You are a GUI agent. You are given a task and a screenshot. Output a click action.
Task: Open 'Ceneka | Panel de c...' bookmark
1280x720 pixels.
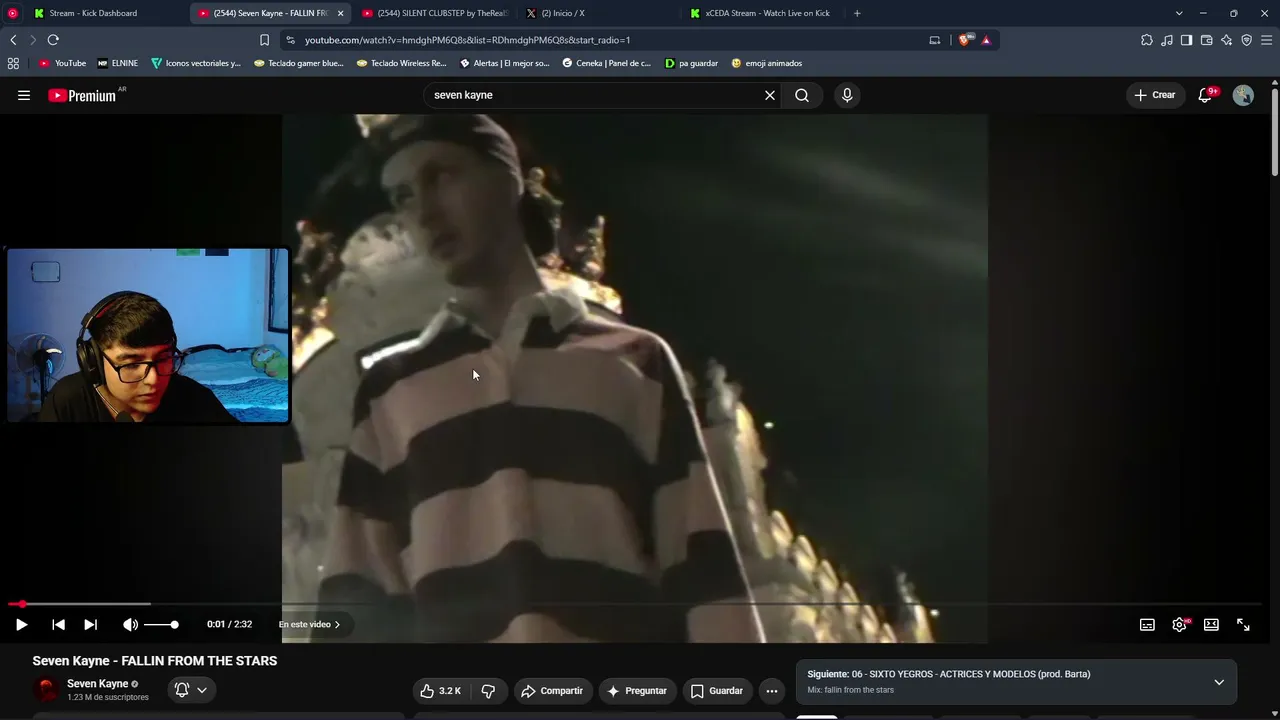[x=606, y=63]
